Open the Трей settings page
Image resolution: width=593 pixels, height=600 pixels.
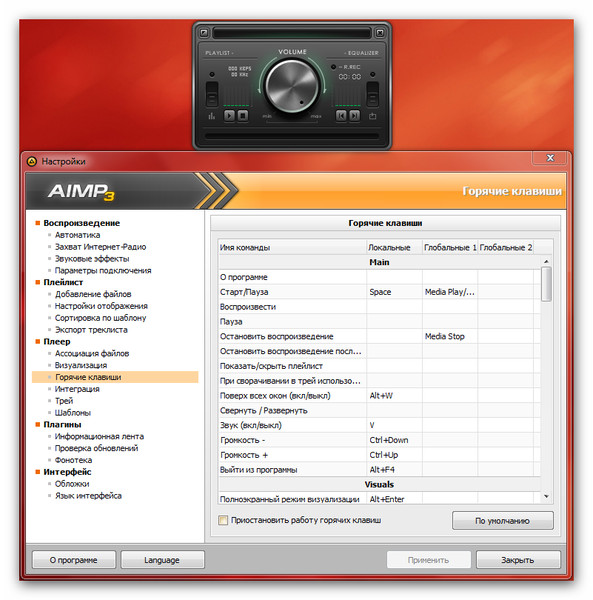(64, 401)
